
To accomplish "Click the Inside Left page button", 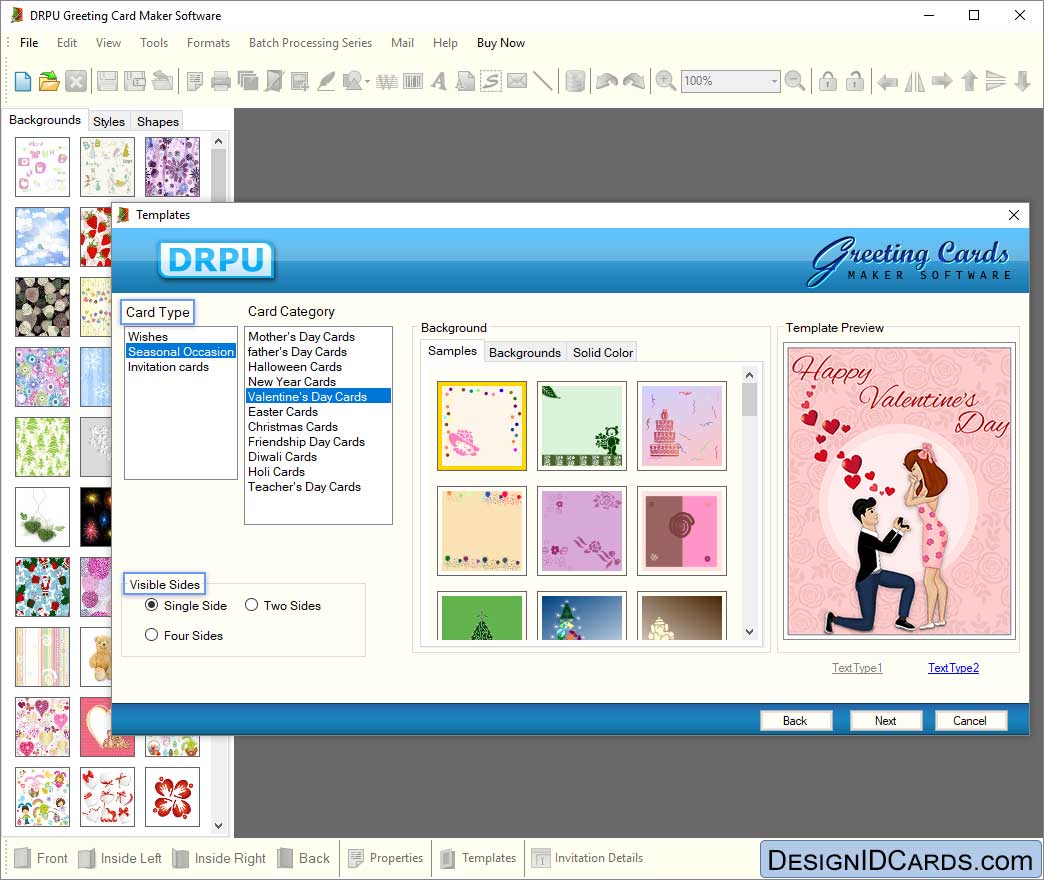I will pos(120,858).
